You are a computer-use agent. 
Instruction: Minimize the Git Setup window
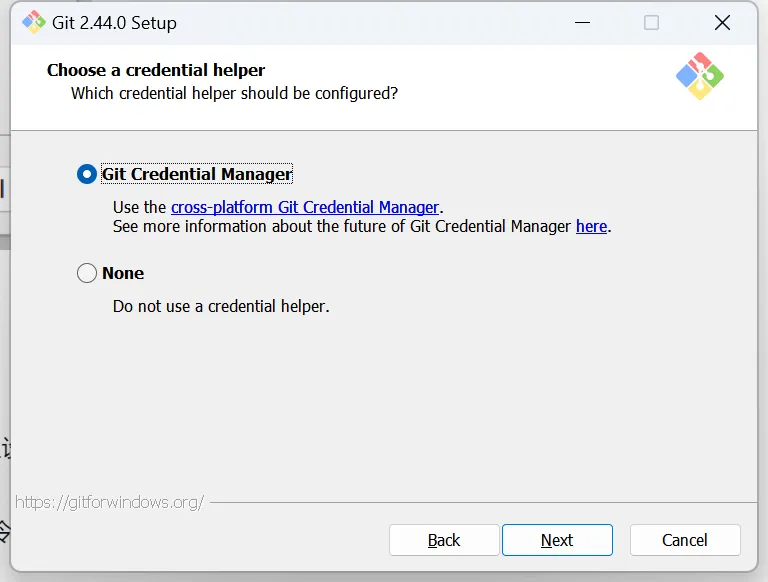click(x=581, y=23)
